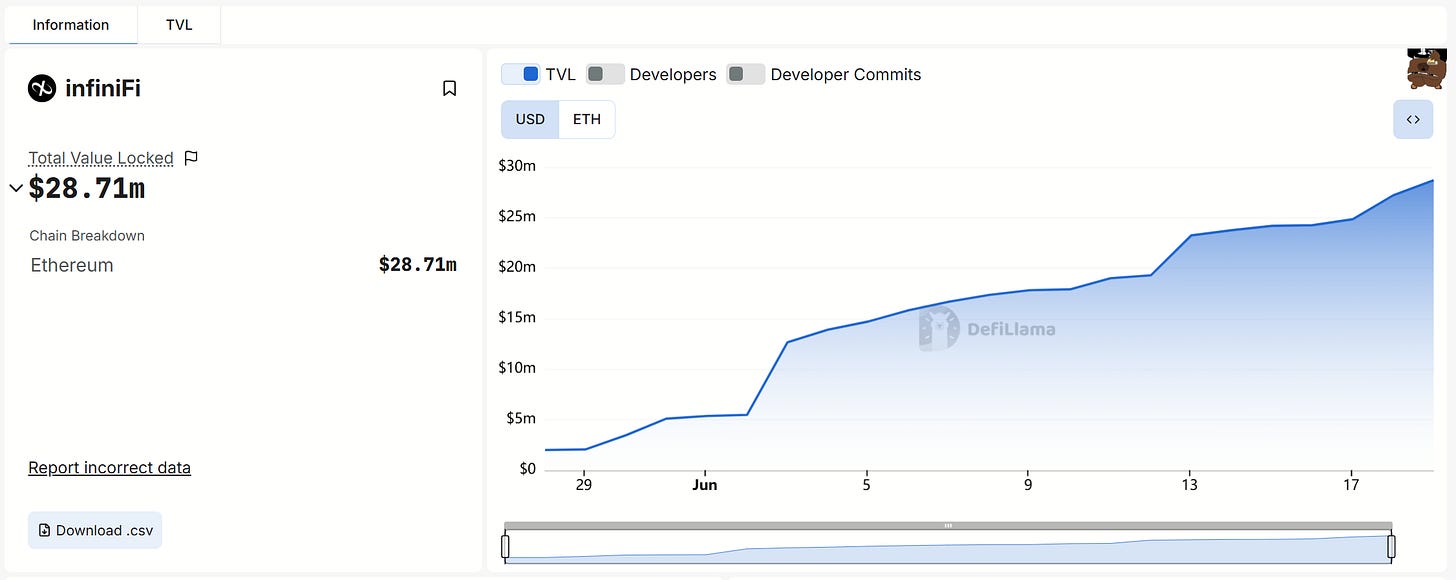Click the 29 date label on x-axis
Viewport: 1456px width, 580px height.
click(x=584, y=485)
